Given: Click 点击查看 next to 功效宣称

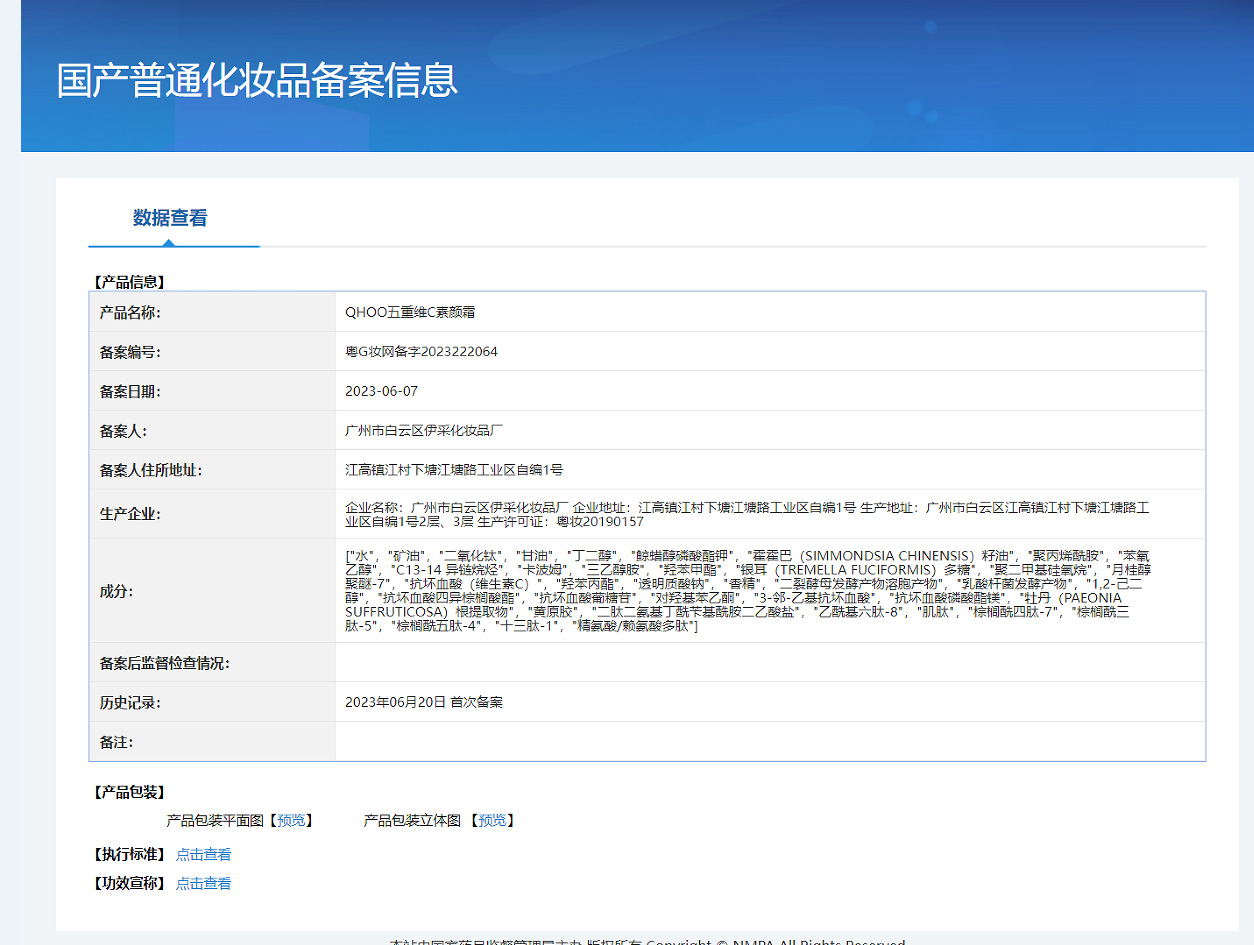Looking at the screenshot, I should click(203, 883).
